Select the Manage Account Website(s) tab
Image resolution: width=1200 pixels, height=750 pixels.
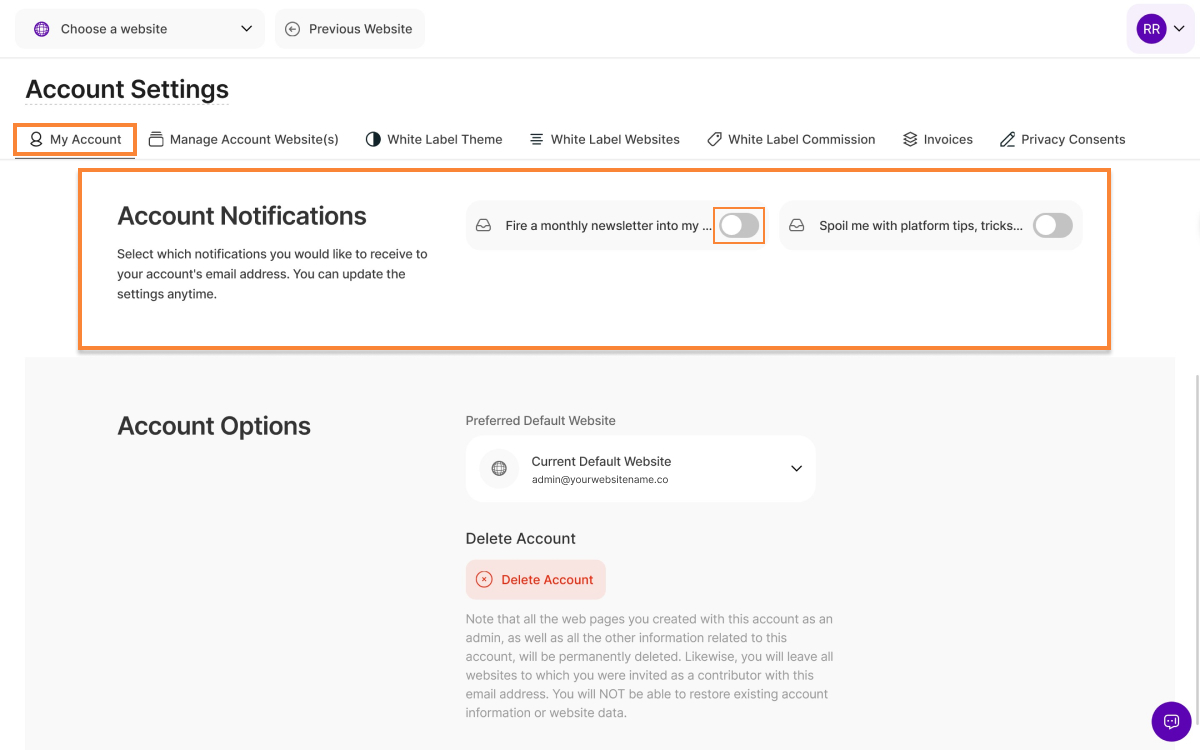coord(243,140)
